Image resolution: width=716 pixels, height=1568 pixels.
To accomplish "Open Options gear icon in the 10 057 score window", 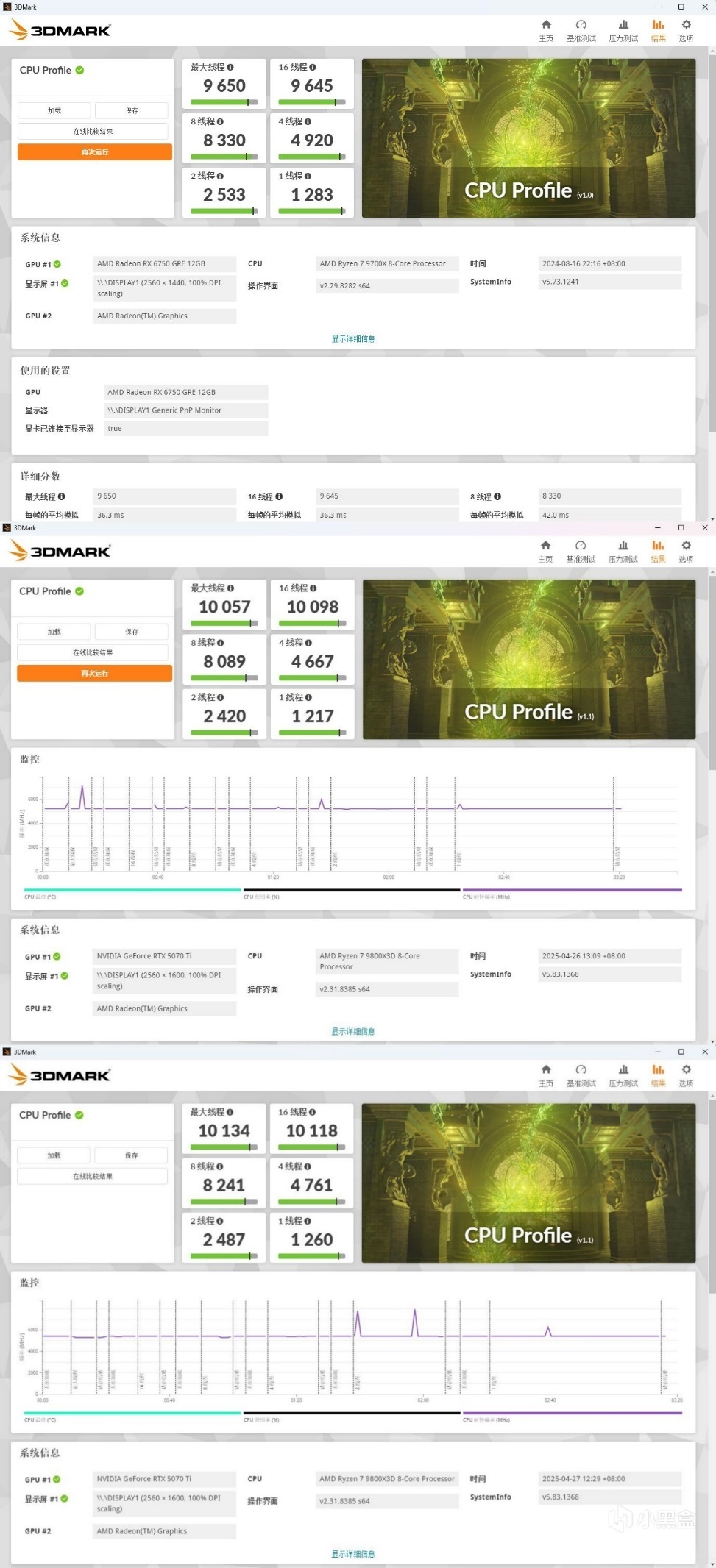I will click(x=686, y=546).
